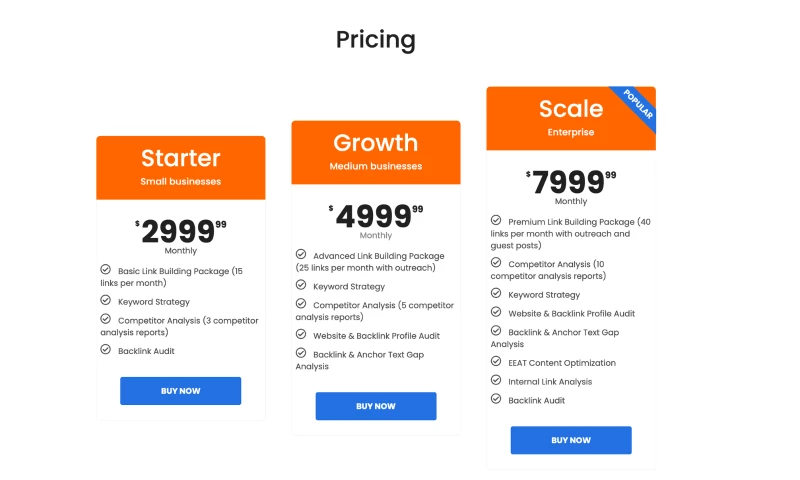800x480 pixels.
Task: Click check icon beside Internal Link Analysis
Action: coord(496,380)
